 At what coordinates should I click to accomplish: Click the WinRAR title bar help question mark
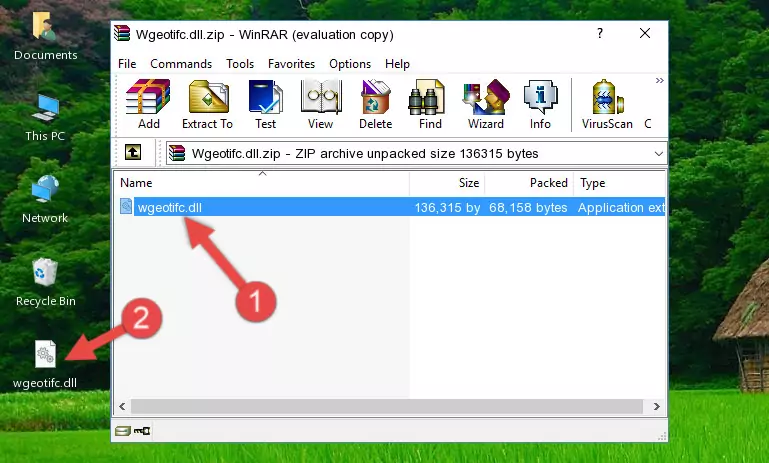click(x=600, y=33)
